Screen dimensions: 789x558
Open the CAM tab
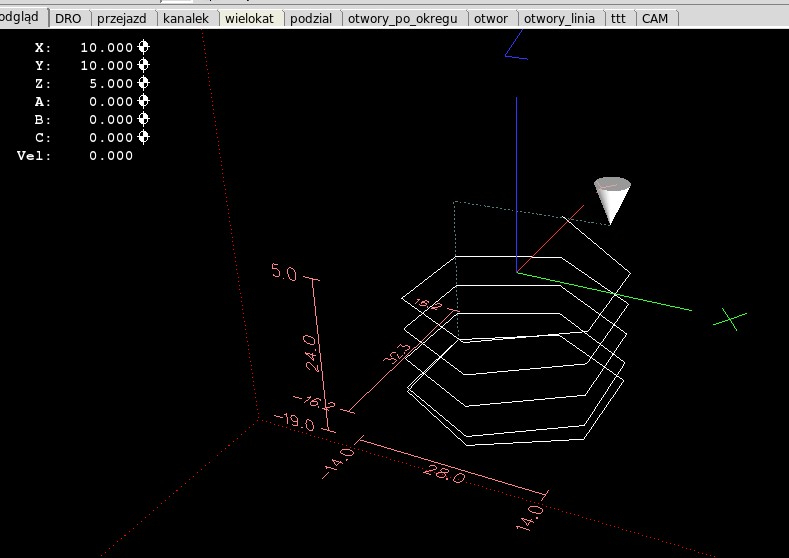(x=655, y=19)
